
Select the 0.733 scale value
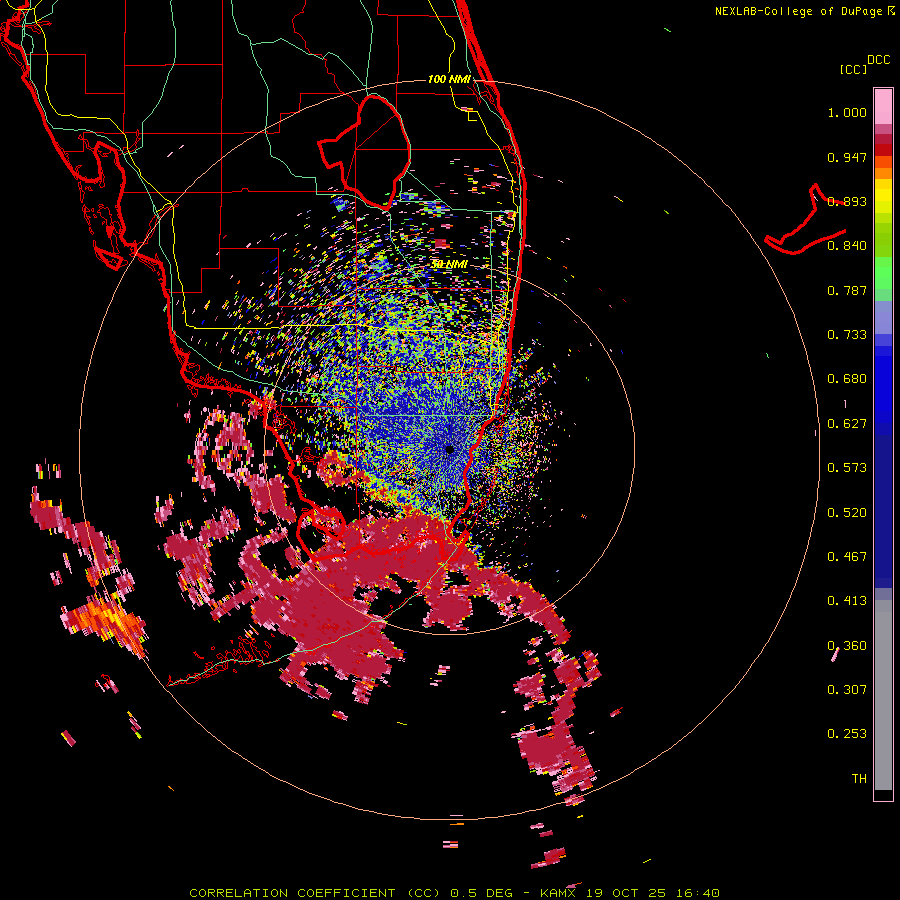(x=847, y=335)
